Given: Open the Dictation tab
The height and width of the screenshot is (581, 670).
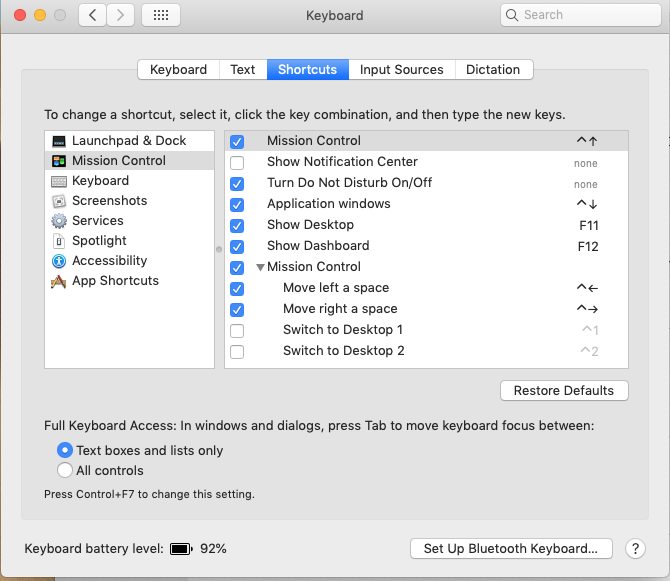Looking at the screenshot, I should [493, 70].
